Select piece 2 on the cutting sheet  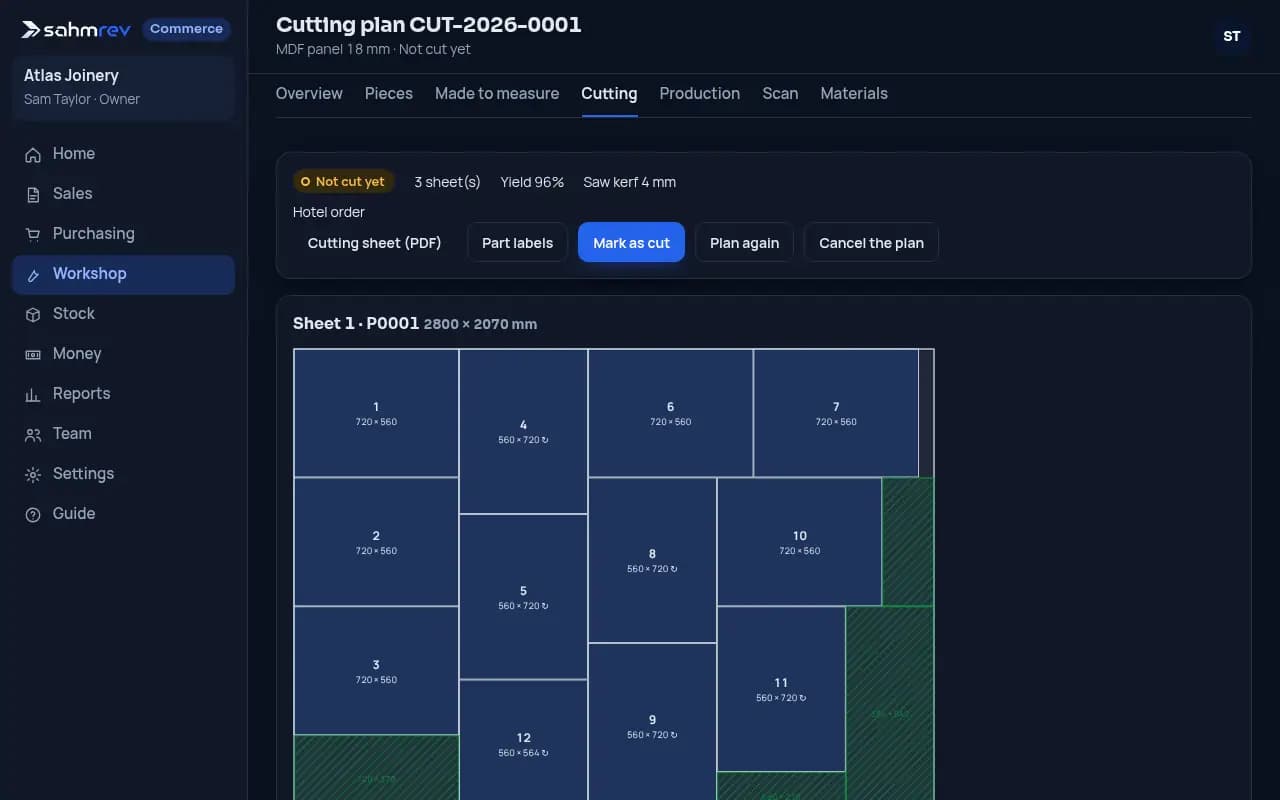click(x=376, y=542)
